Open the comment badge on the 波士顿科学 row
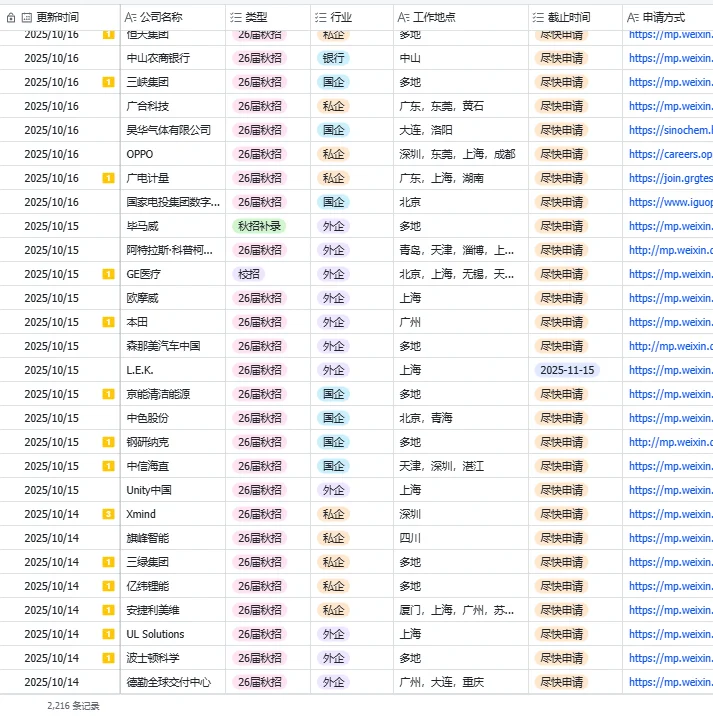713x716 pixels. pyautogui.click(x=108, y=658)
